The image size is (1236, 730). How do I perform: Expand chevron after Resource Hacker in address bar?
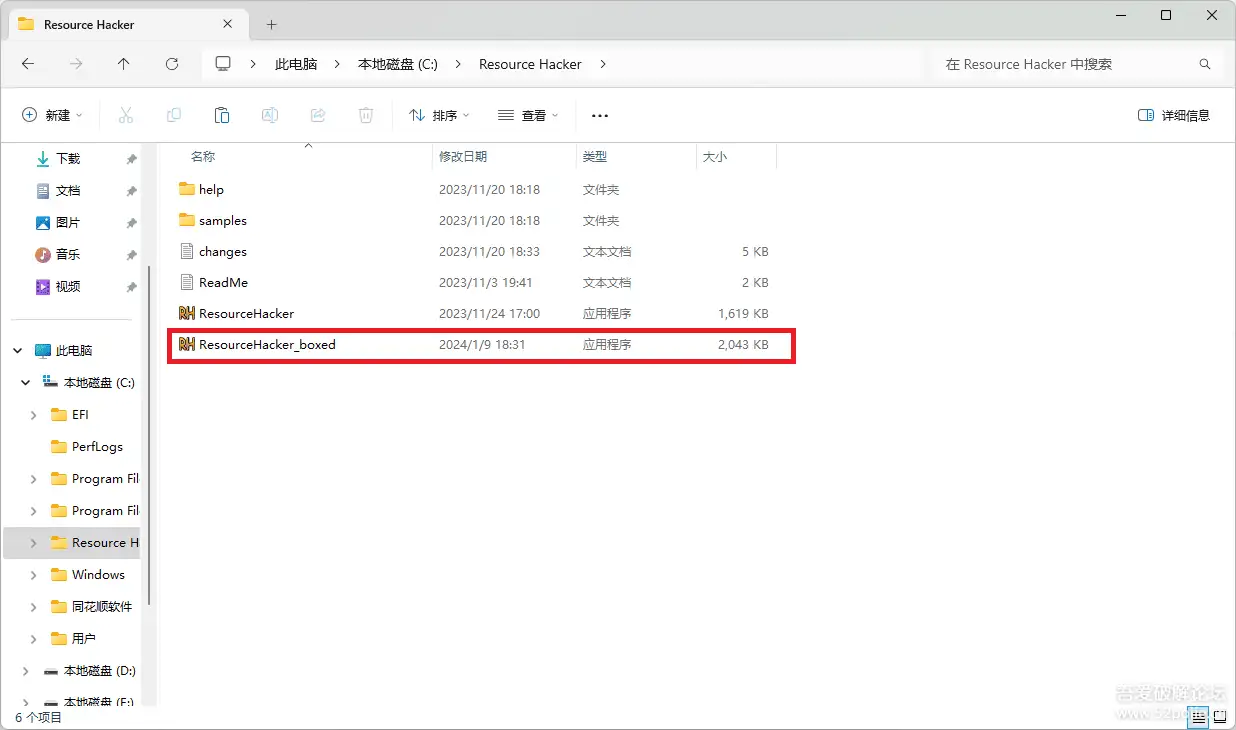click(603, 64)
